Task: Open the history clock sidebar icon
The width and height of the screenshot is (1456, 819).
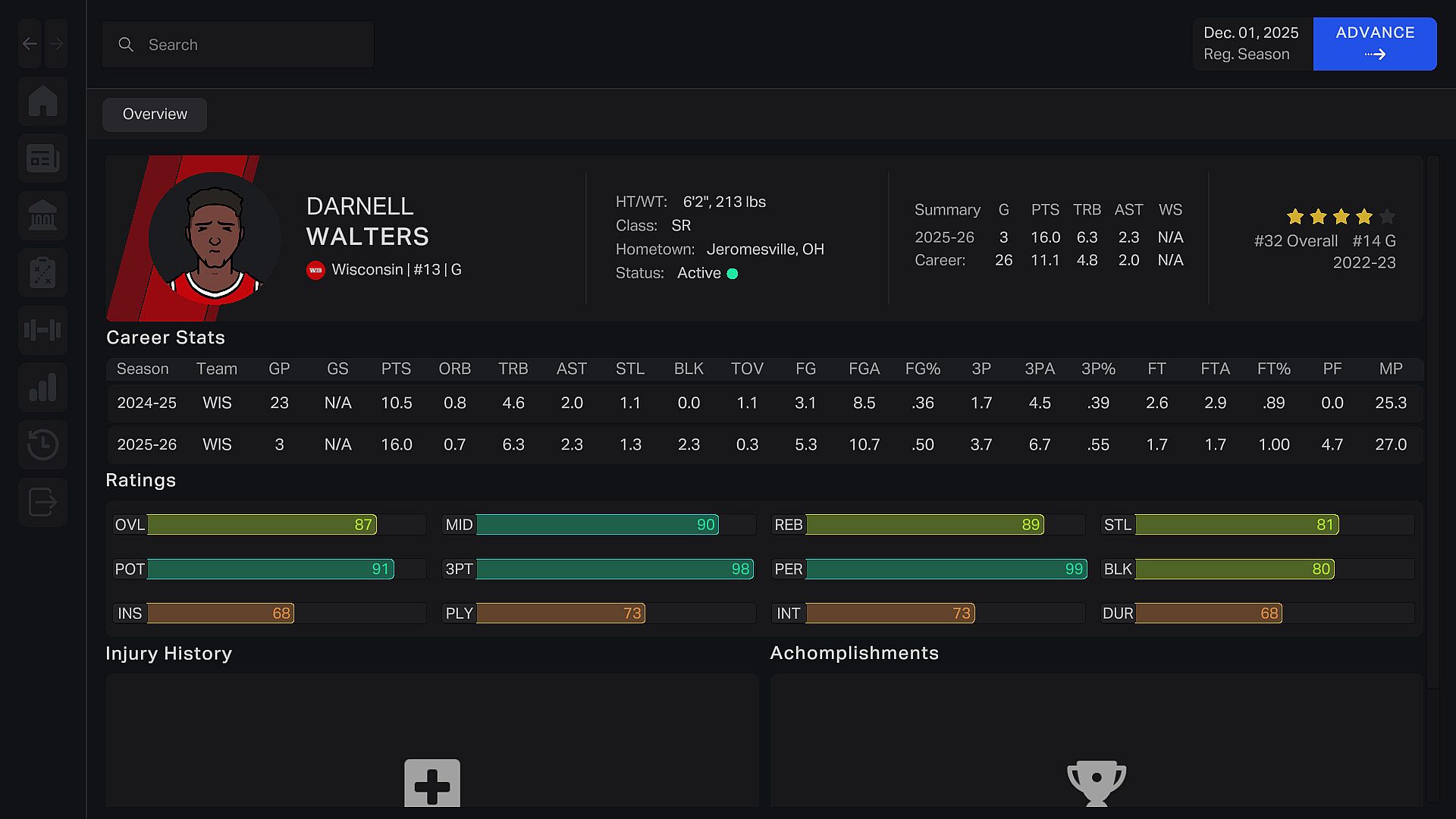Action: [x=43, y=444]
